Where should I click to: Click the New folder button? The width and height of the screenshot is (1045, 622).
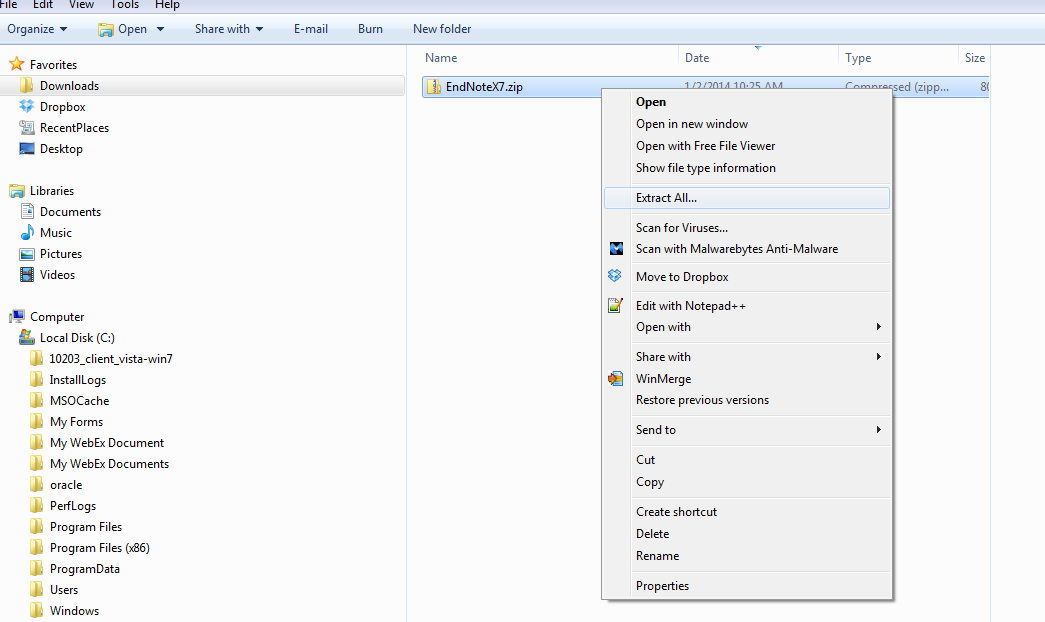pyautogui.click(x=442, y=29)
